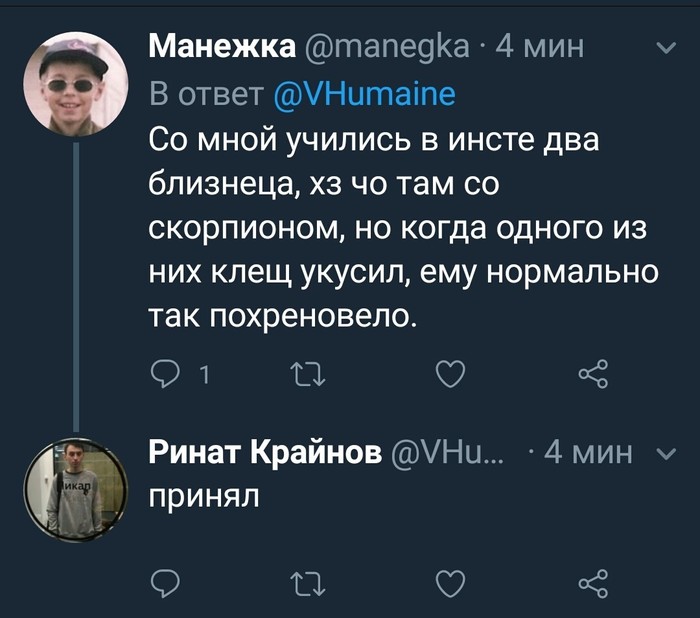Viewport: 700px width, 618px height.
Task: Open the "принял" reply text
Action: coord(203,495)
